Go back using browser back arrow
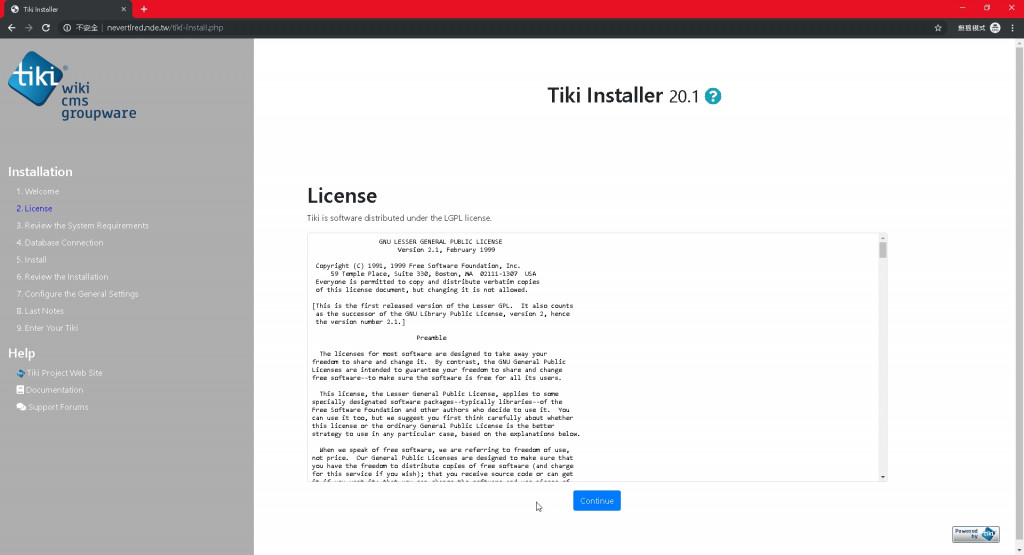 coord(11,27)
